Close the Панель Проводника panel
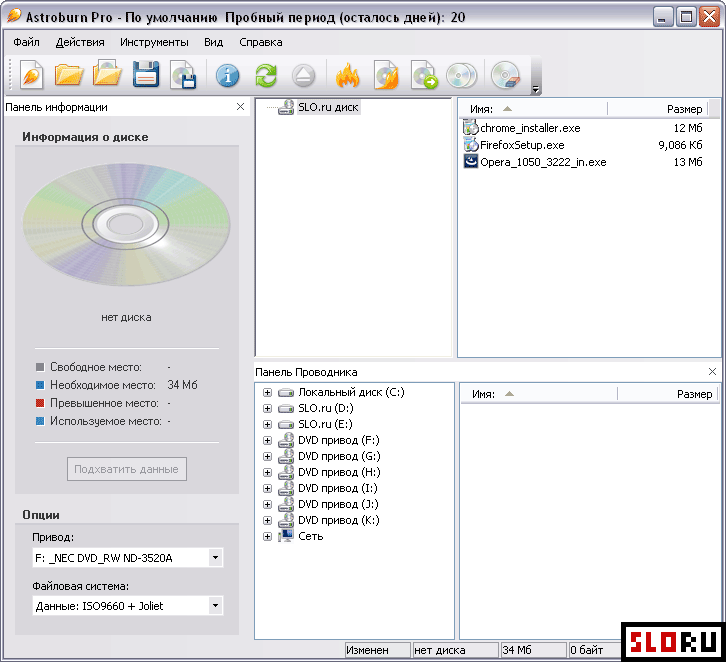 pyautogui.click(x=712, y=371)
